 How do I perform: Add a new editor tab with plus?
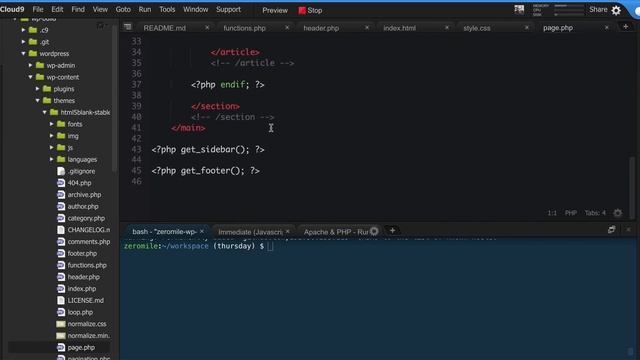coord(625,27)
